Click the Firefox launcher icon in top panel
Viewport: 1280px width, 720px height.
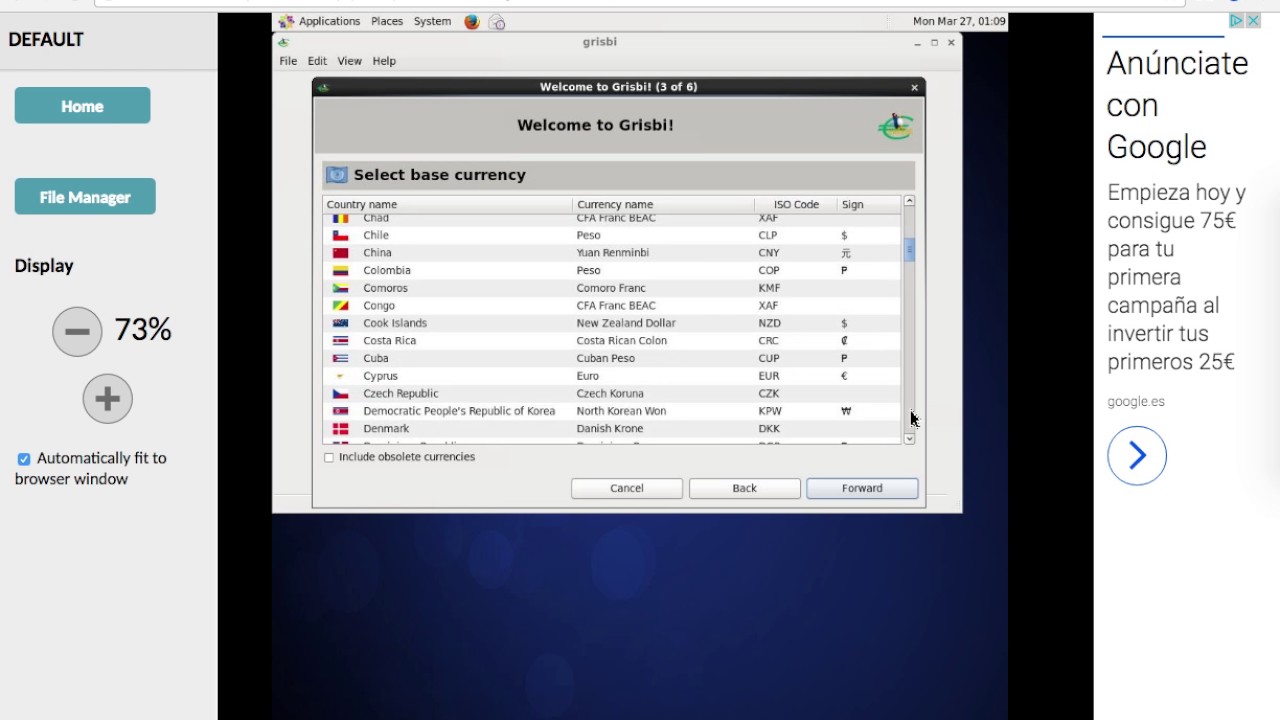472,21
